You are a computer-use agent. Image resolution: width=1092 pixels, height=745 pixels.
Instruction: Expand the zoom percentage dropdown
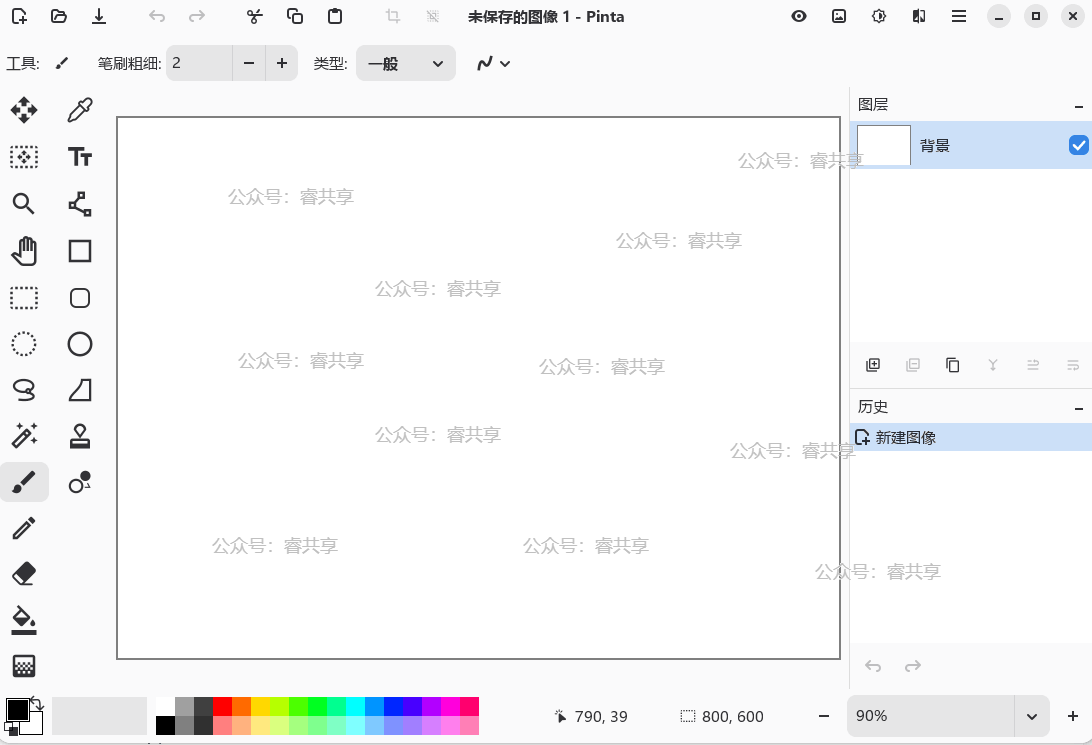(1031, 716)
